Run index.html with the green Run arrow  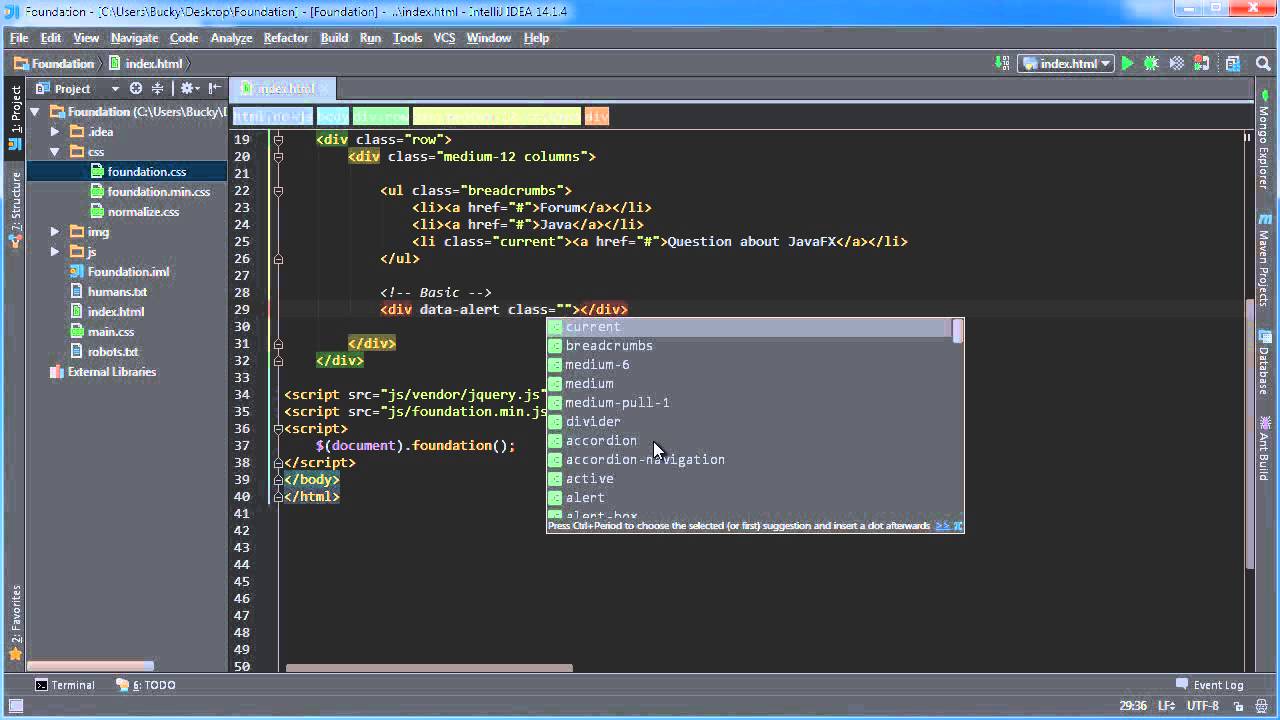[1127, 63]
